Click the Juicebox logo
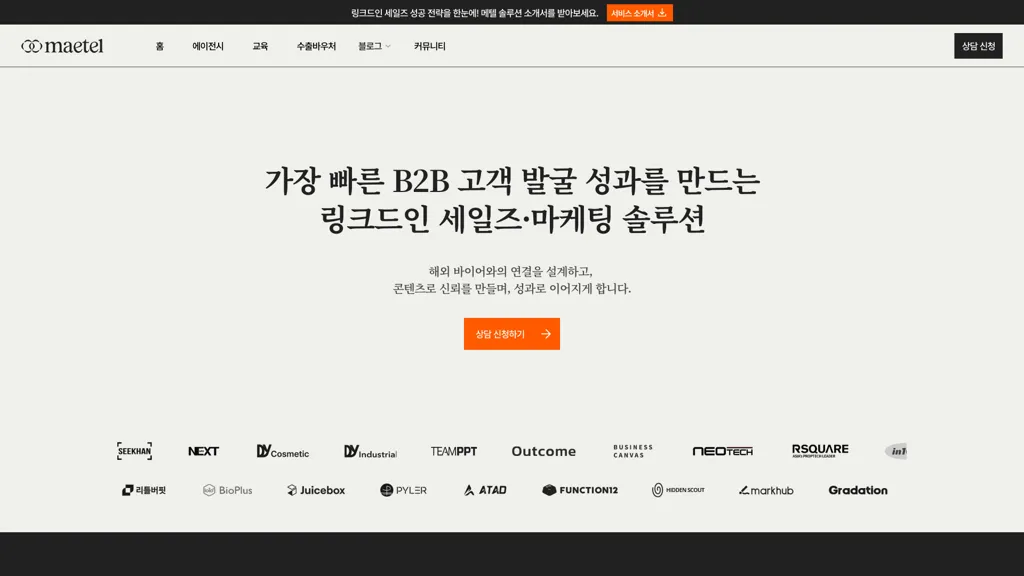Screen dimensions: 1024x576 point(316,490)
